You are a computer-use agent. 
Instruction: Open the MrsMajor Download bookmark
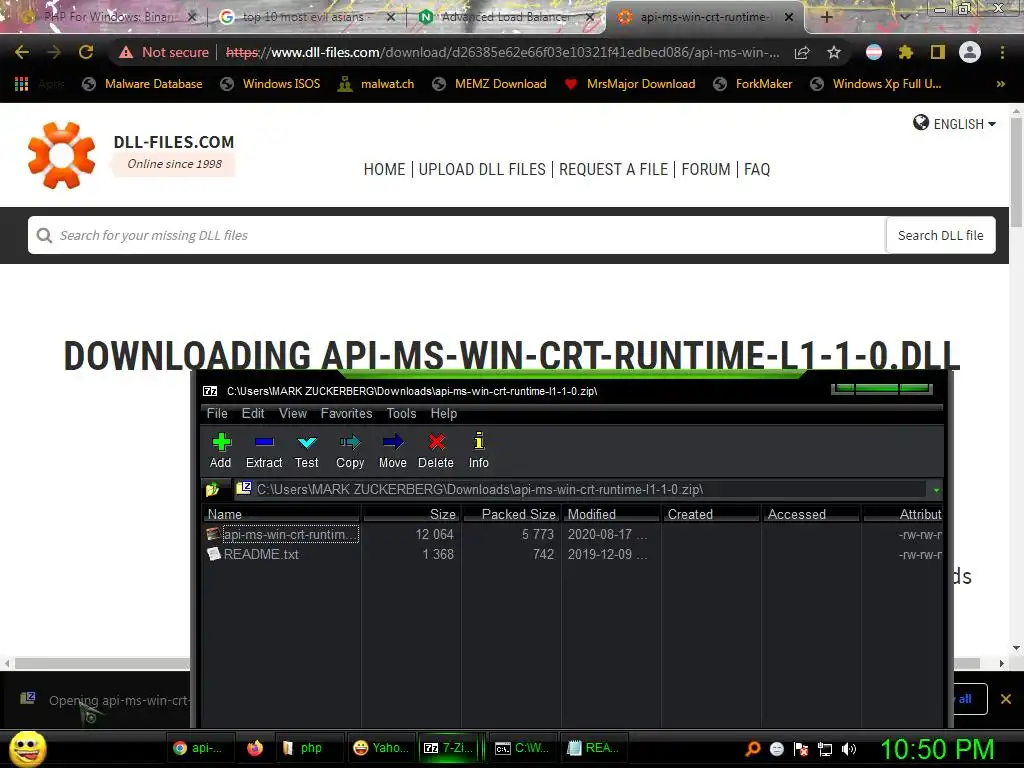(x=630, y=84)
